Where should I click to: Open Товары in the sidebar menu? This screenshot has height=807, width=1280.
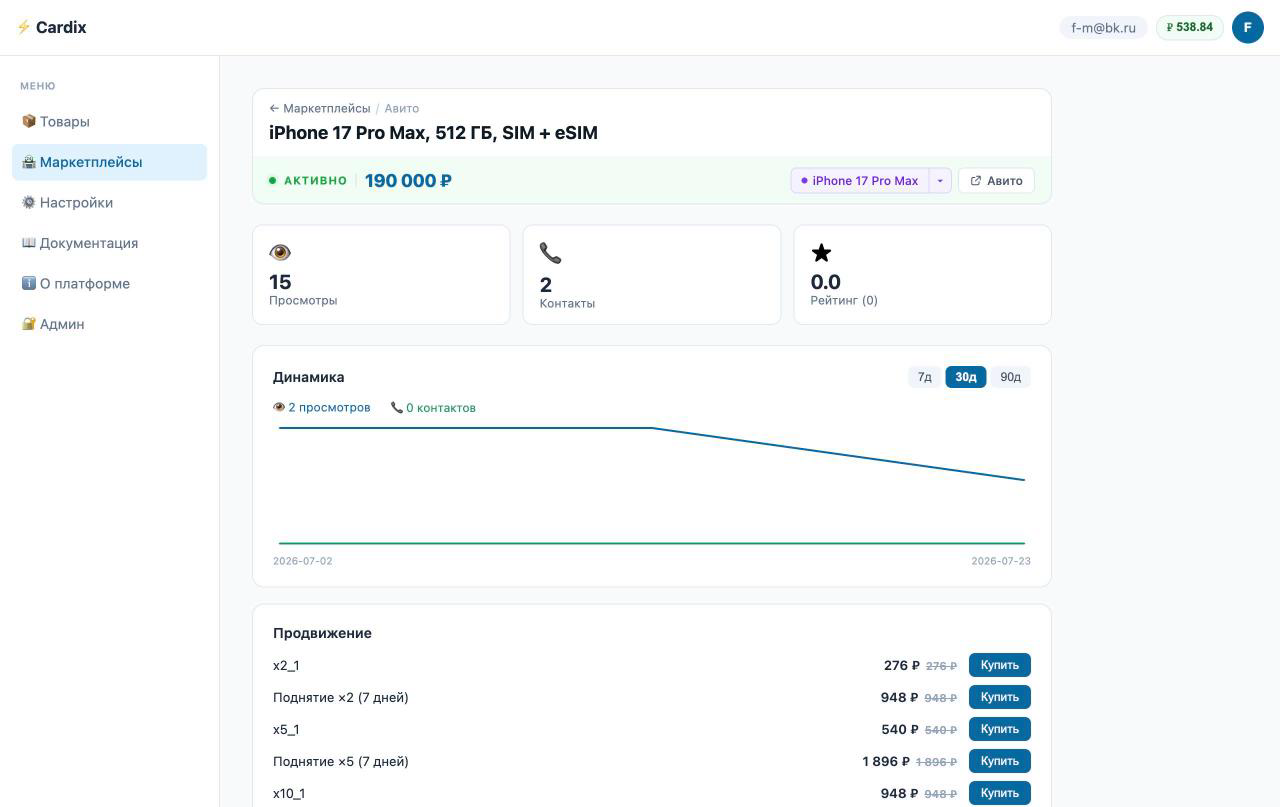pos(110,121)
